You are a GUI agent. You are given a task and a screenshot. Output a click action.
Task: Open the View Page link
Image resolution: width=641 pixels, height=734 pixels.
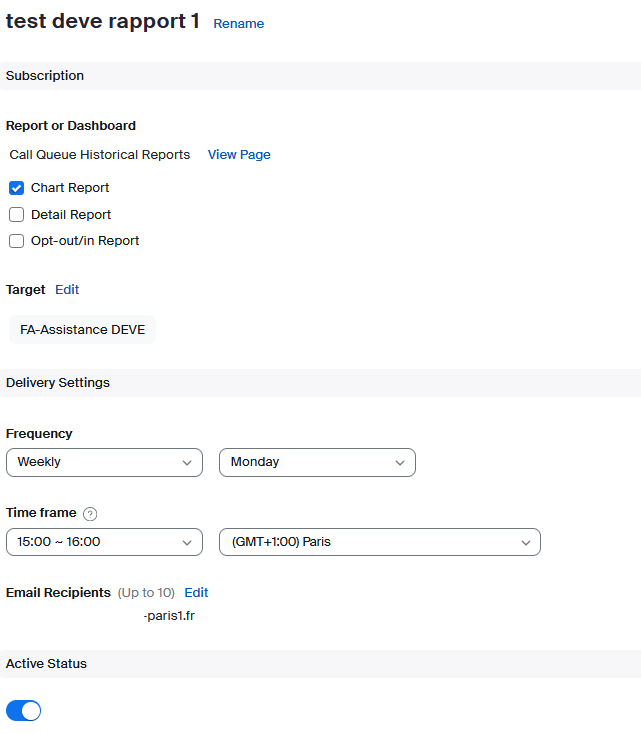pyautogui.click(x=239, y=154)
